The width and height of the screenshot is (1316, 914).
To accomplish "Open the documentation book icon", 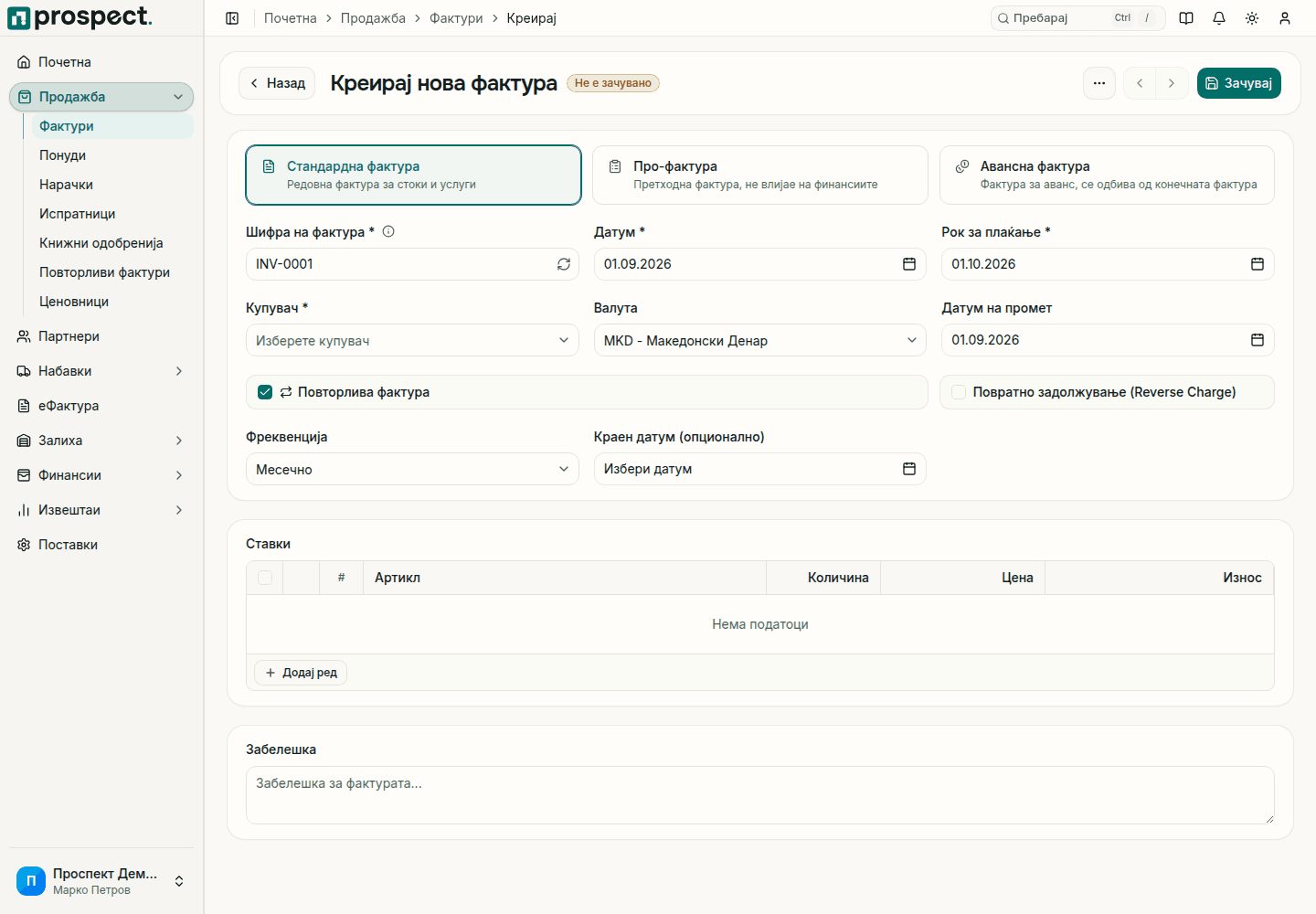I will (x=1186, y=18).
